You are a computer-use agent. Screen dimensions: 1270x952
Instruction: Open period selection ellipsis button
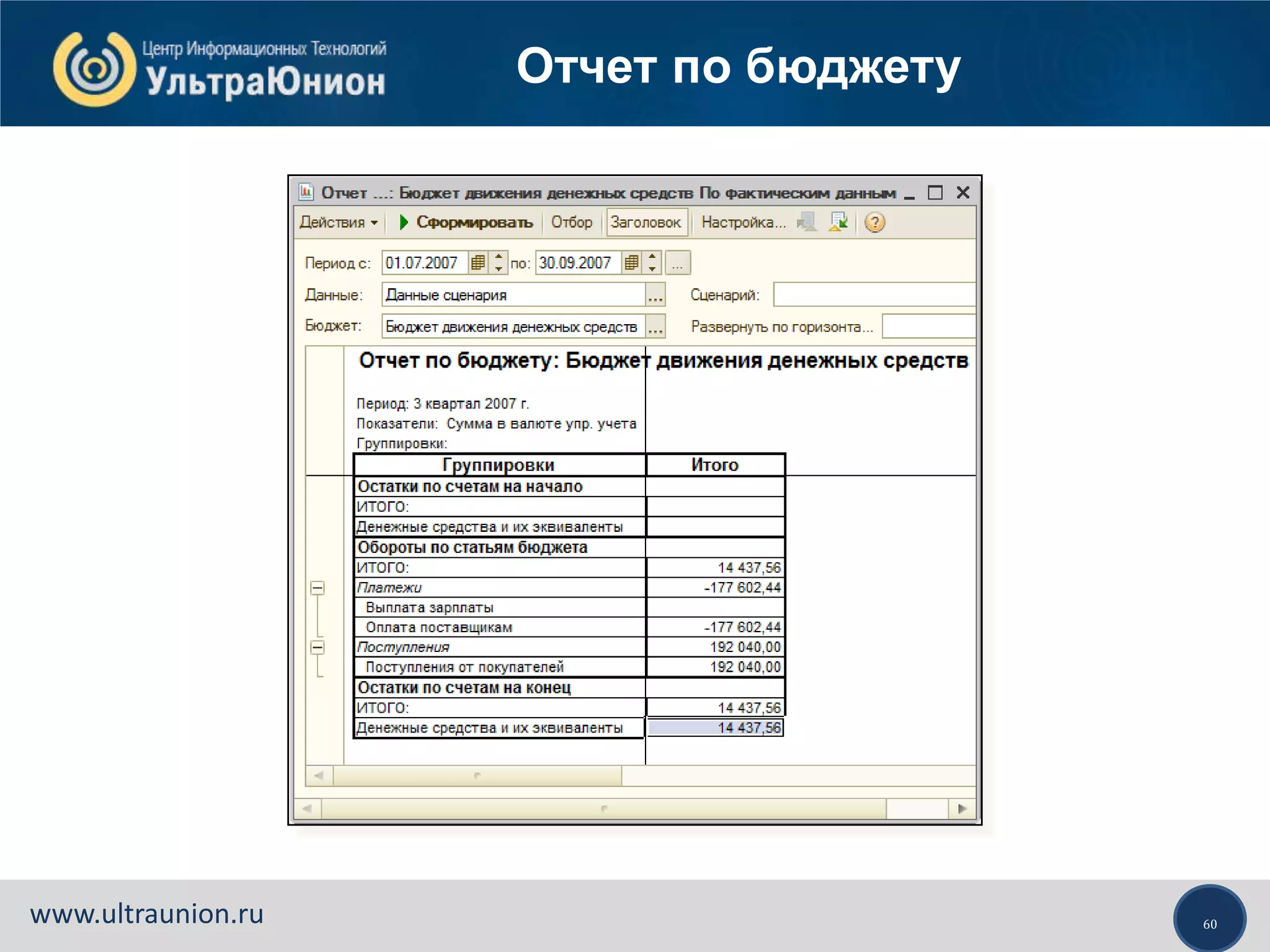click(x=678, y=263)
